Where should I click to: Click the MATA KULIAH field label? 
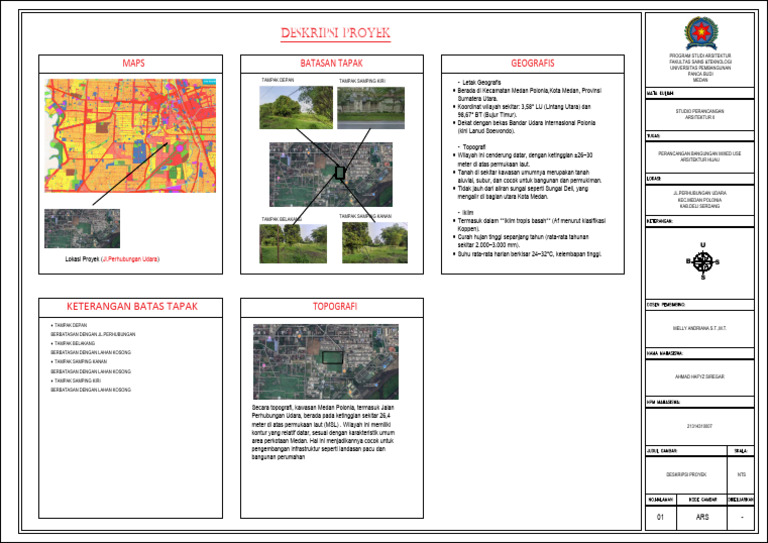(660, 93)
